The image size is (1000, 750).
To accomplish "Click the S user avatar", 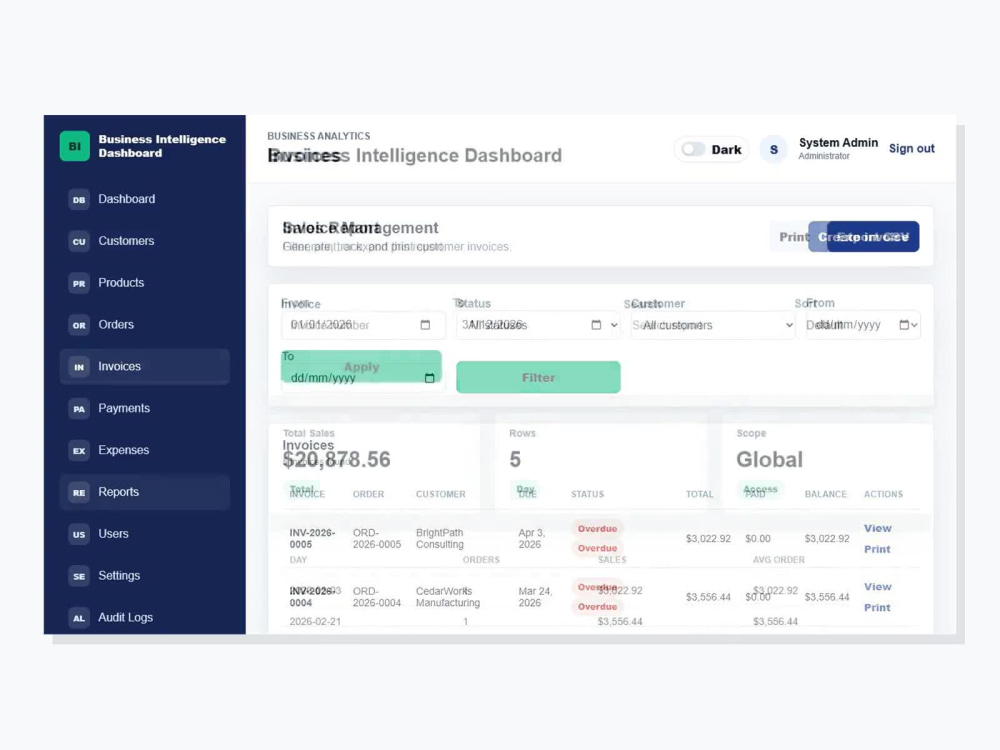I will (774, 149).
